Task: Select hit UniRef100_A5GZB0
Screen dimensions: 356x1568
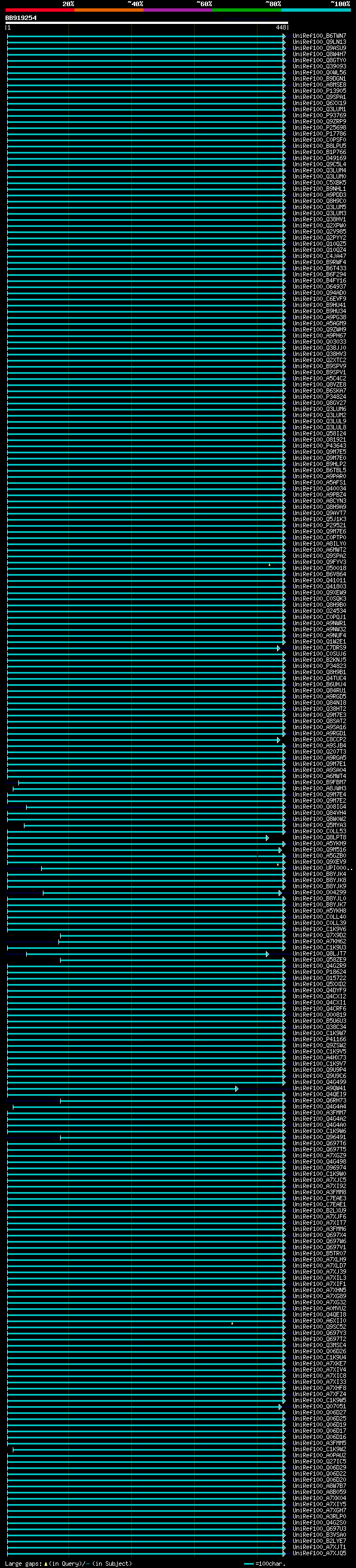Action: 319,856
